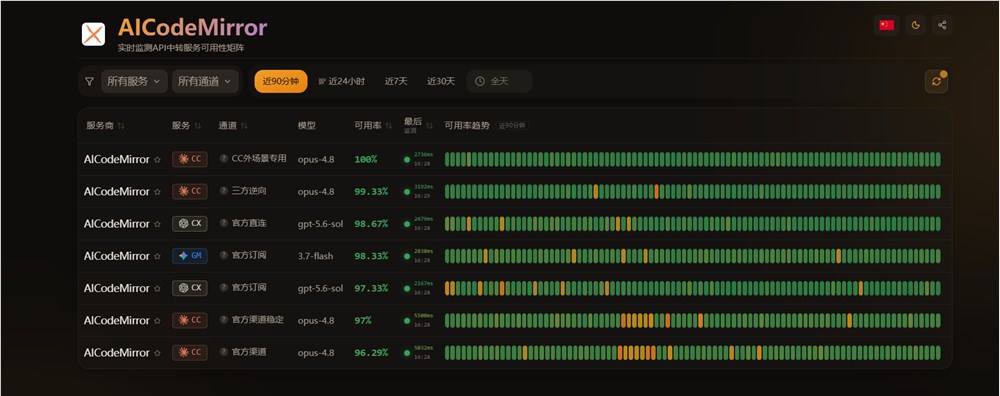1000x396 pixels.
Task: Click the CC badge in the 100% row
Action: 189,159
